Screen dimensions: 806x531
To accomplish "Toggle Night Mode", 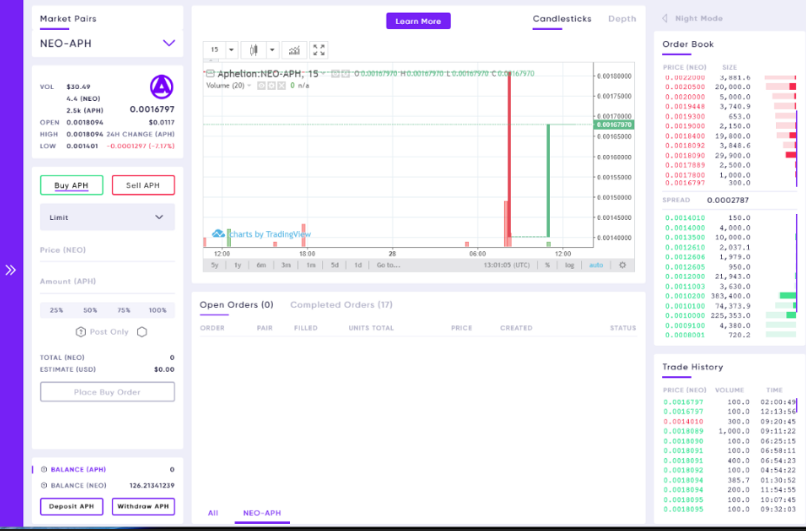I will click(x=699, y=19).
